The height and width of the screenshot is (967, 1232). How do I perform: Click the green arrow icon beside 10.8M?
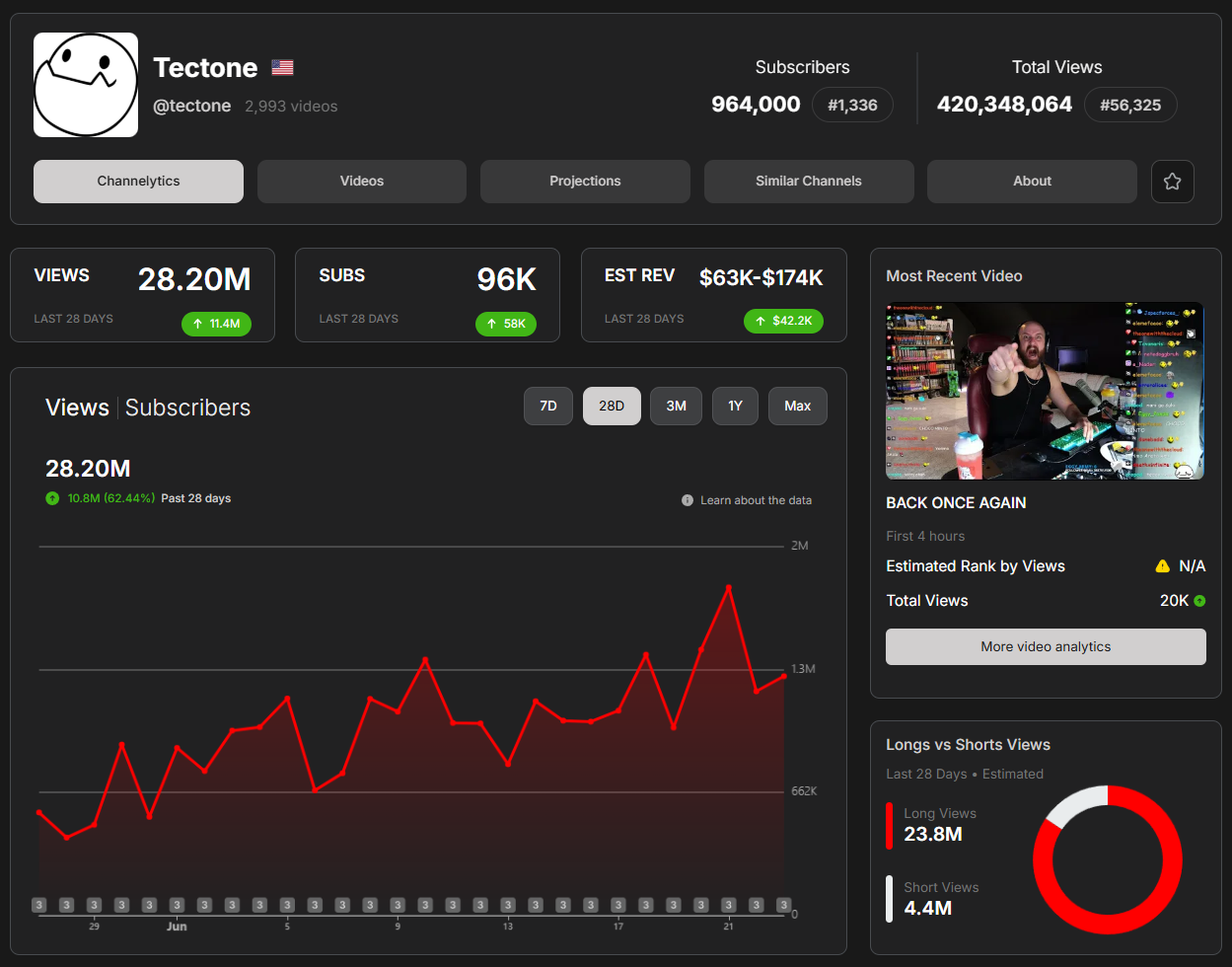point(52,498)
